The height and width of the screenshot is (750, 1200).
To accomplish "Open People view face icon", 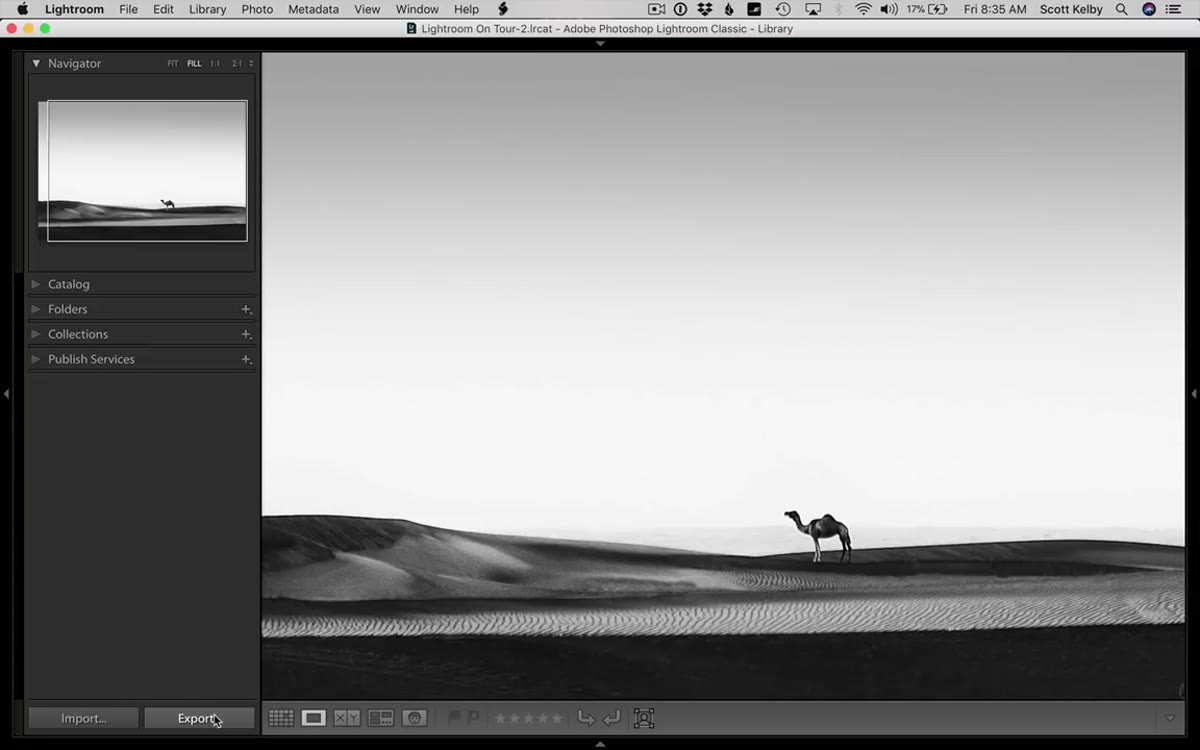I will (415, 718).
